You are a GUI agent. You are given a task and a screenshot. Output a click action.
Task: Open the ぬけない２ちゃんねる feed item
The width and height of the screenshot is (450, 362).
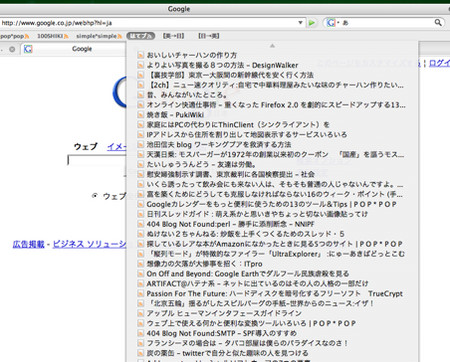[x=272, y=234]
